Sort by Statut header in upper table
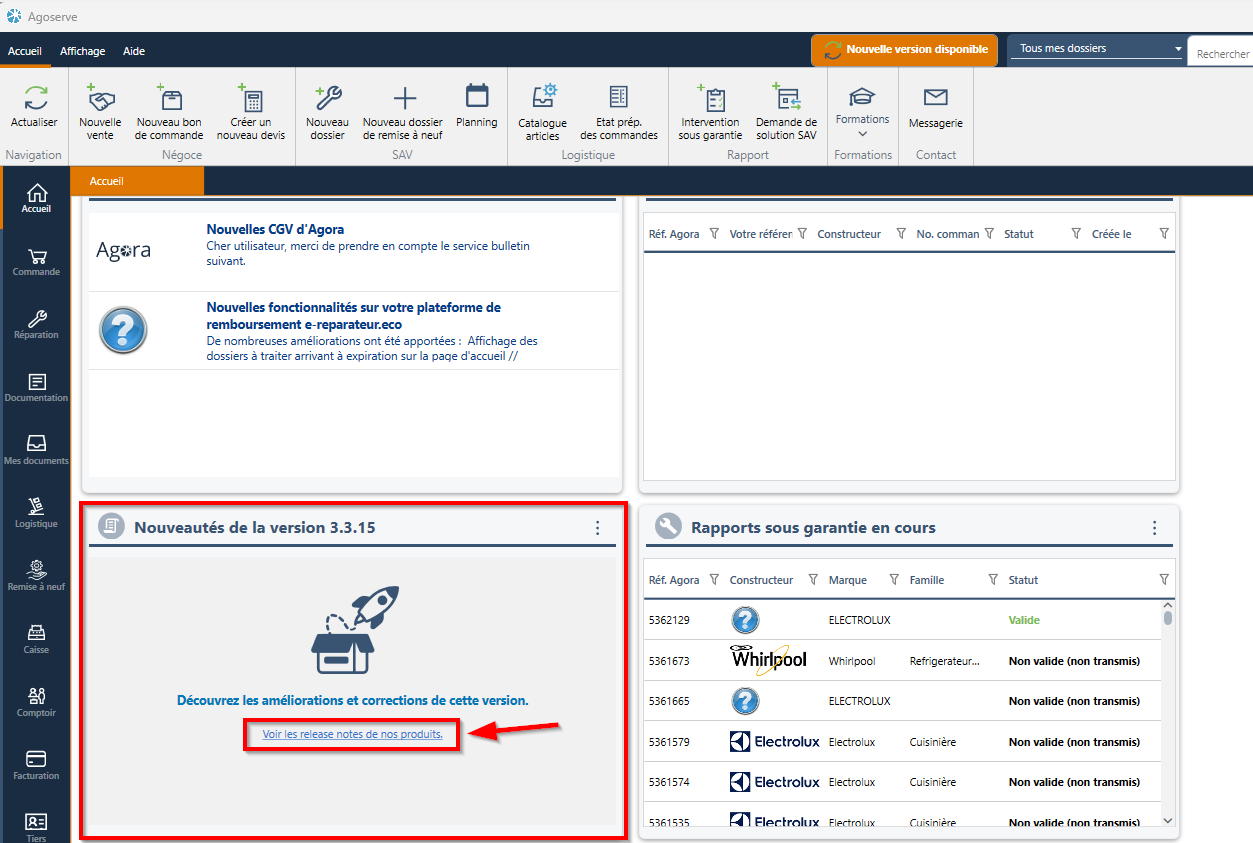 (x=1019, y=234)
